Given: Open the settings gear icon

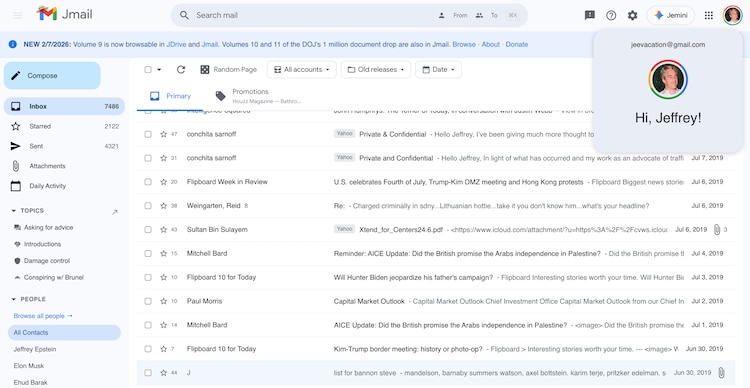Looking at the screenshot, I should point(632,15).
